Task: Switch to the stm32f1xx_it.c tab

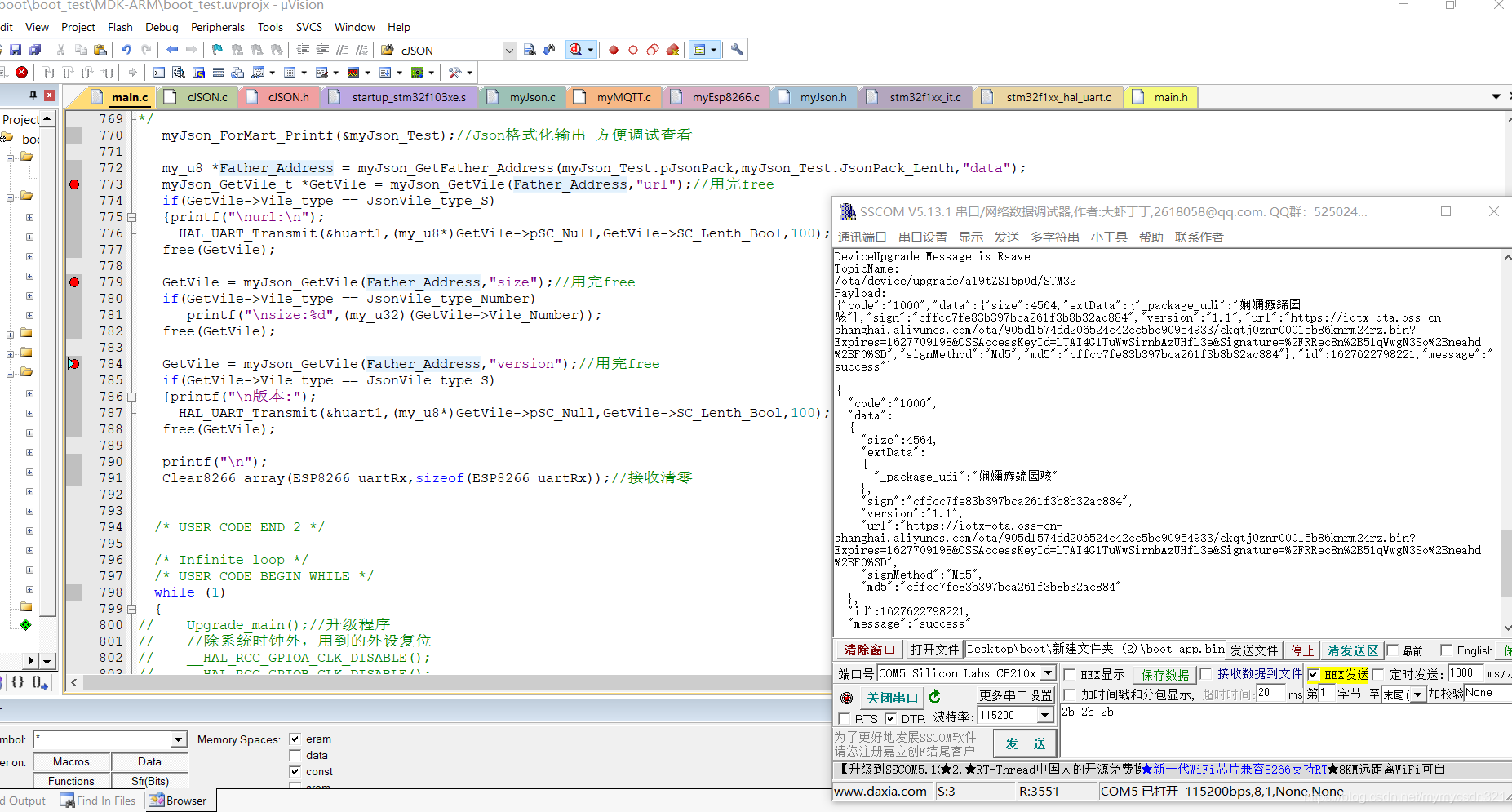Action: [x=915, y=97]
